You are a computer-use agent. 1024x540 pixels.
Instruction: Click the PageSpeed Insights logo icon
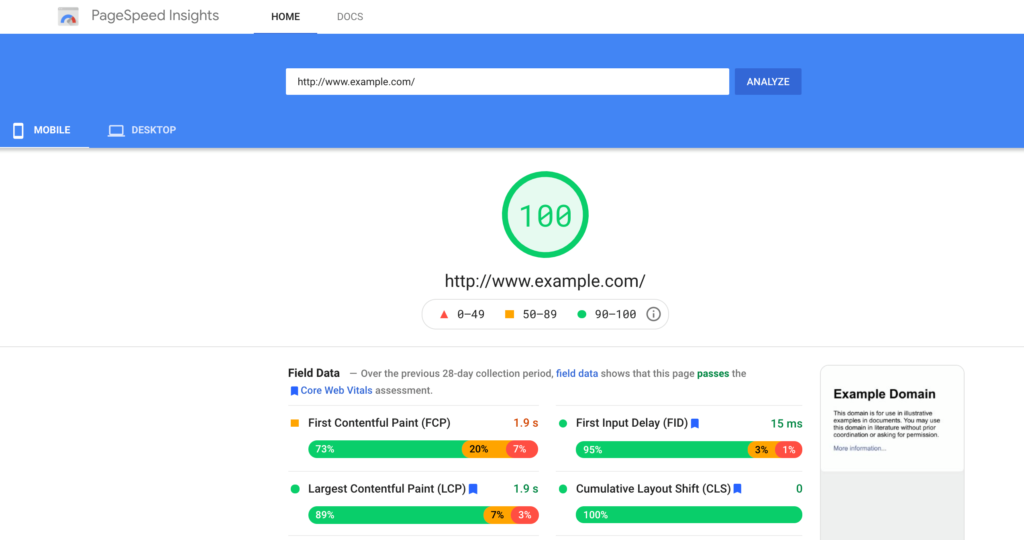pyautogui.click(x=68, y=16)
